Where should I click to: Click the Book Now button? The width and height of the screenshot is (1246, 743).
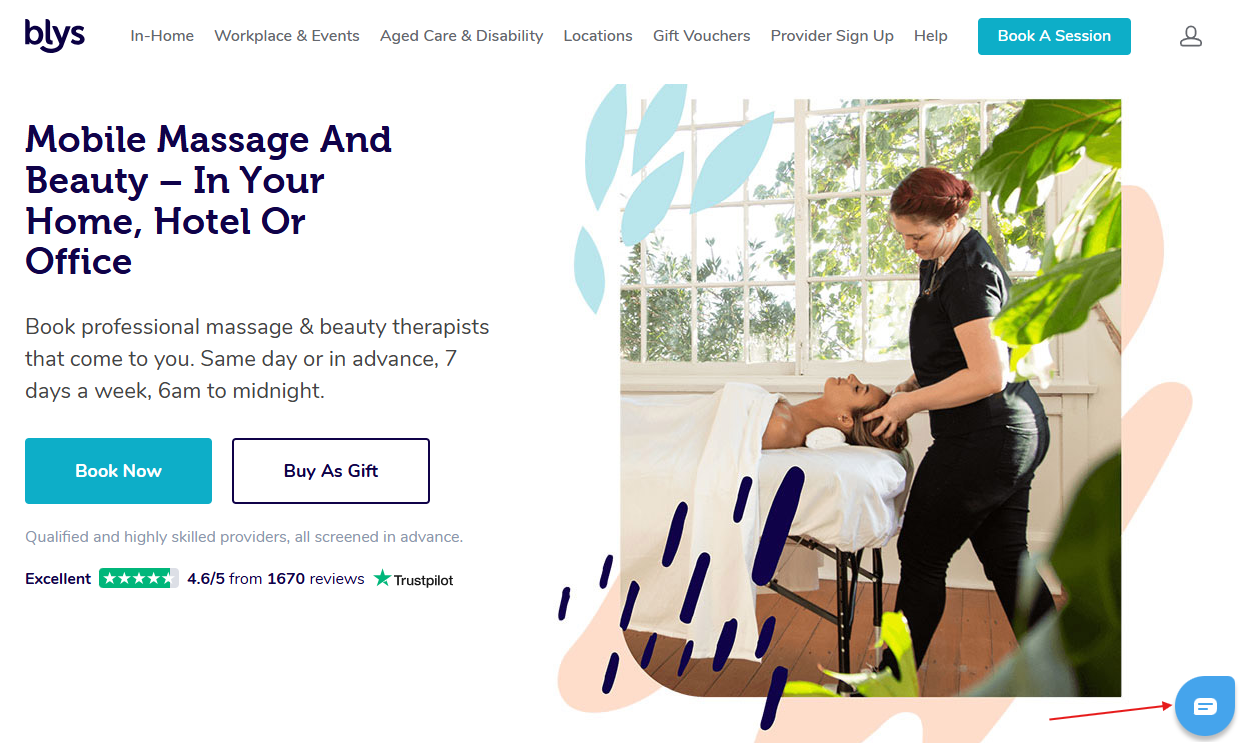(x=118, y=471)
